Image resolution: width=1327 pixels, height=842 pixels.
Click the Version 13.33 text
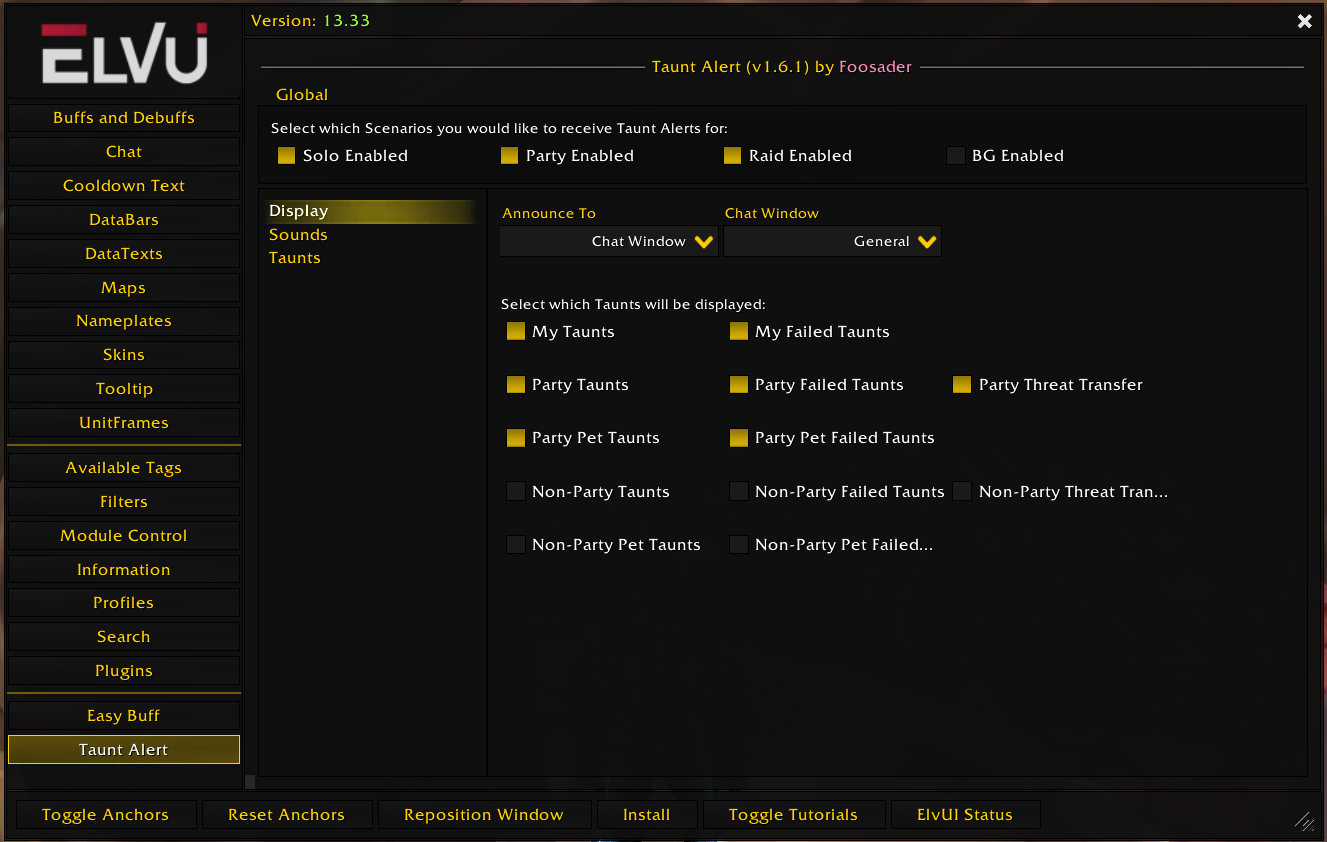click(310, 21)
